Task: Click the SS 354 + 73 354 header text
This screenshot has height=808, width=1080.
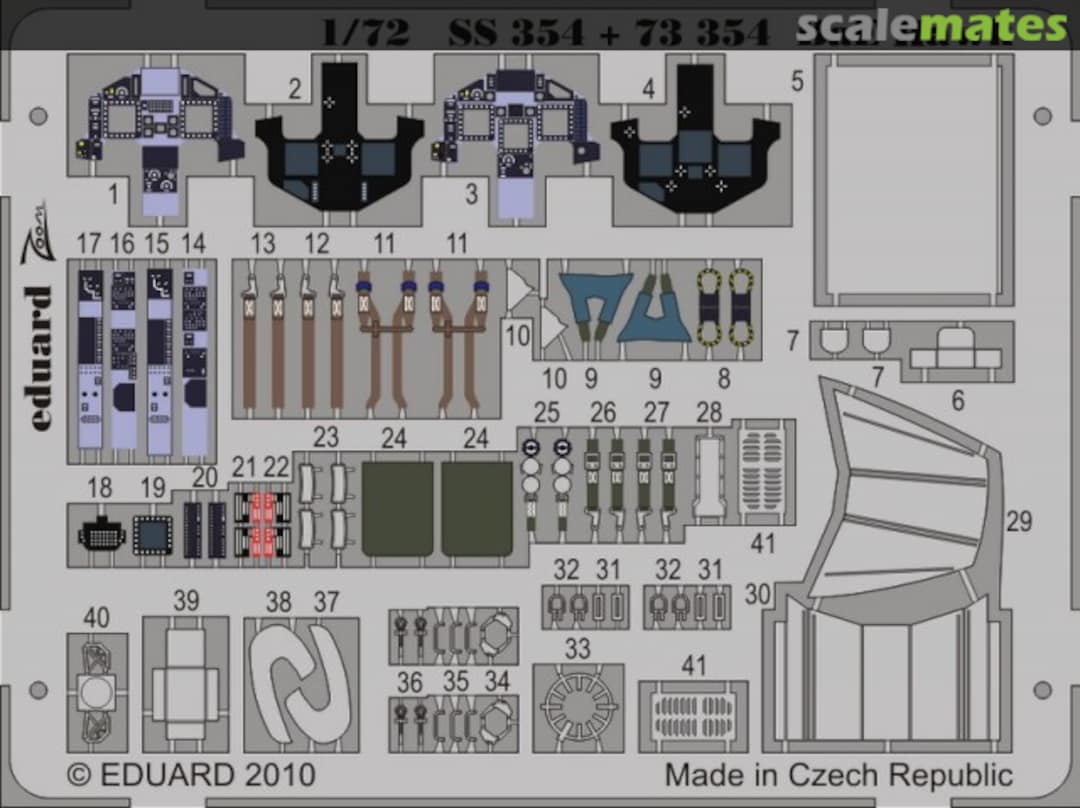Action: [608, 33]
